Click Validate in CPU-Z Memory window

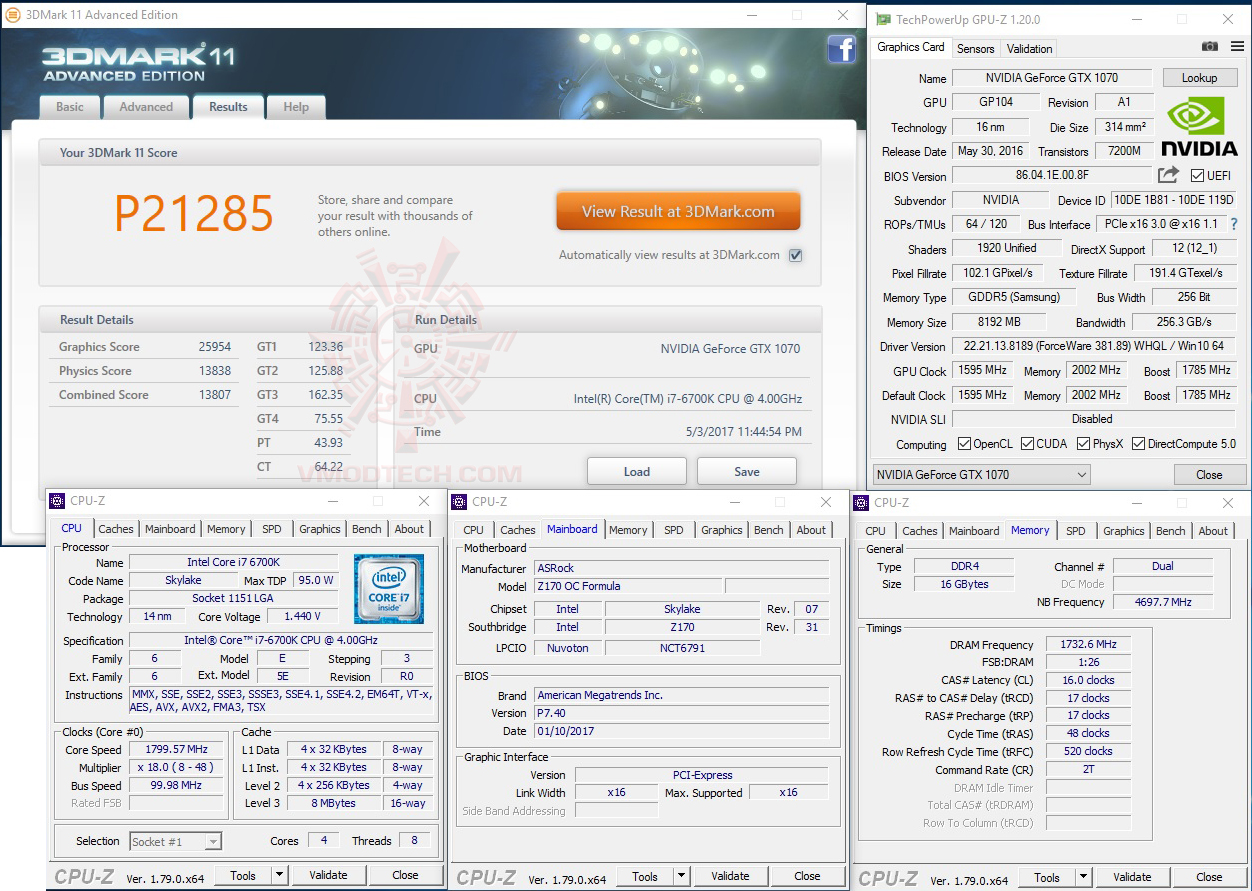click(1132, 877)
